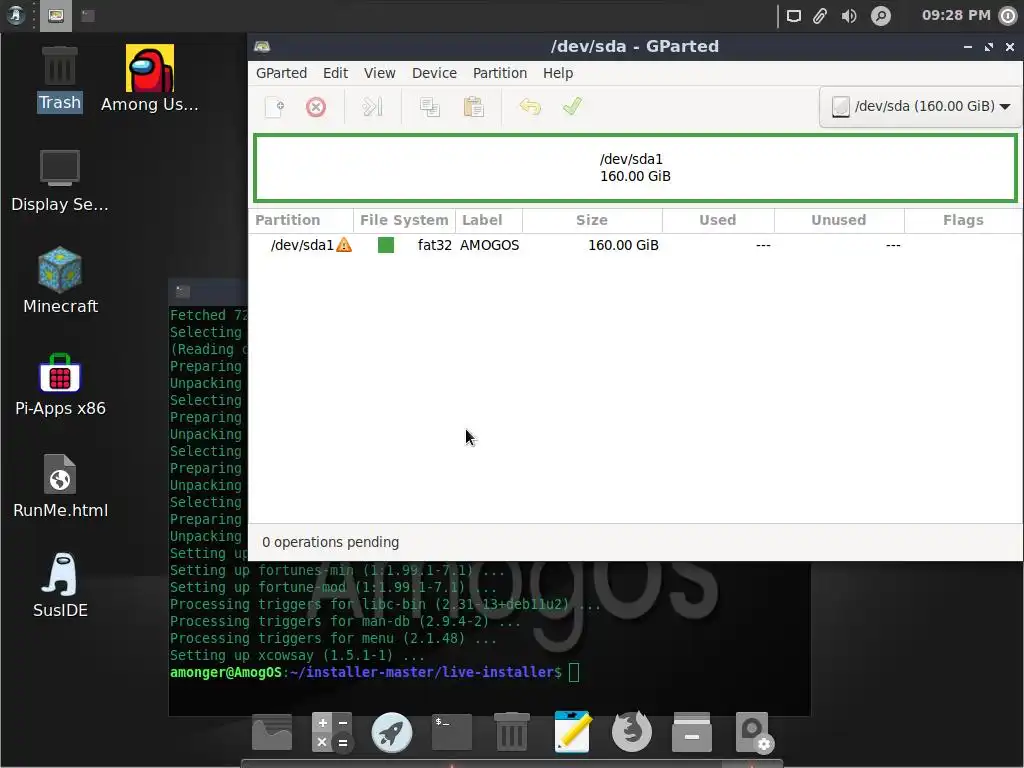This screenshot has width=1024, height=768.
Task: Select the RunMe.html desktop file
Action: [x=60, y=487]
